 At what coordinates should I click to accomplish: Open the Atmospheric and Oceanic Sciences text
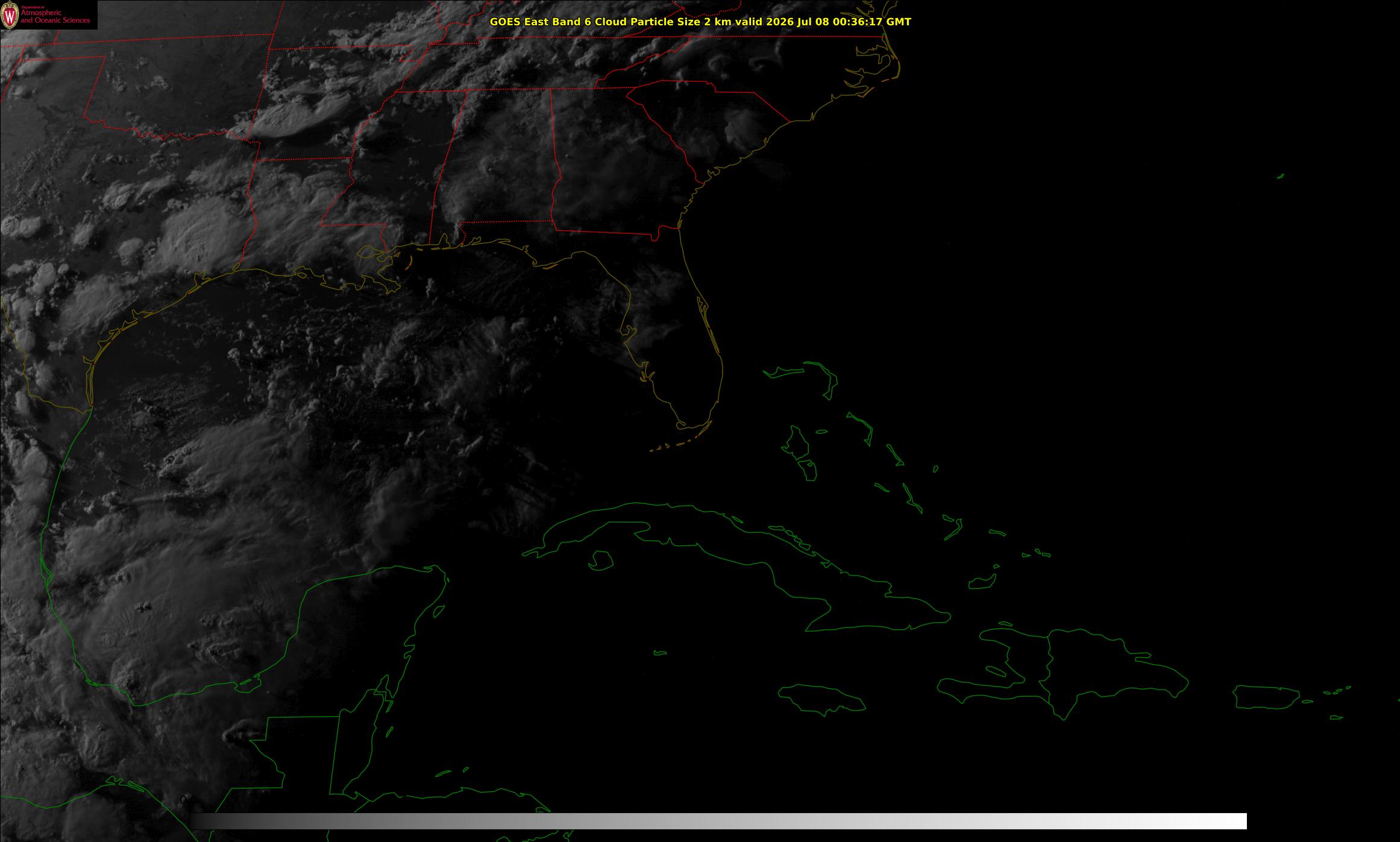55,17
